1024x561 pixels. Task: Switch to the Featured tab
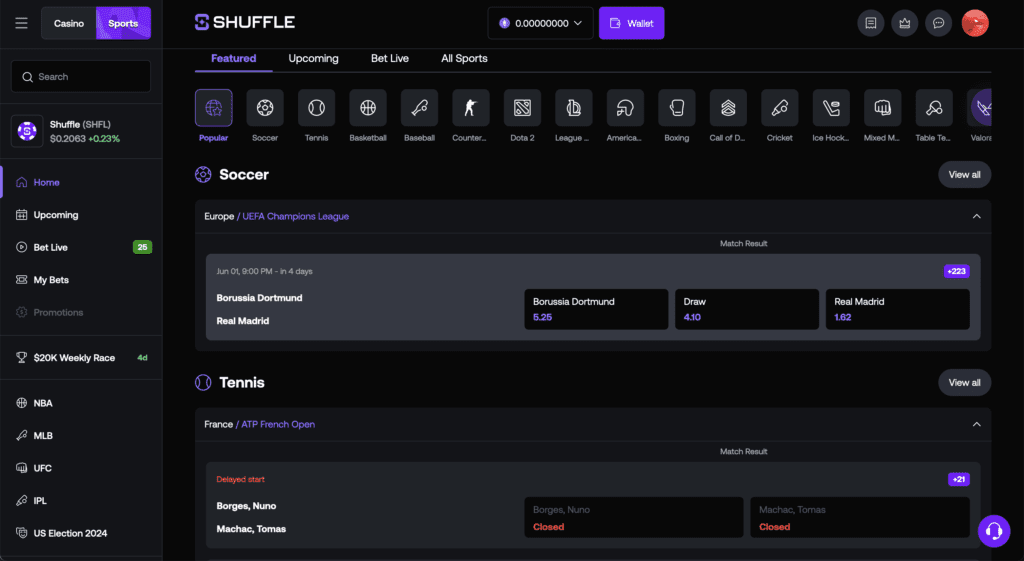[233, 58]
